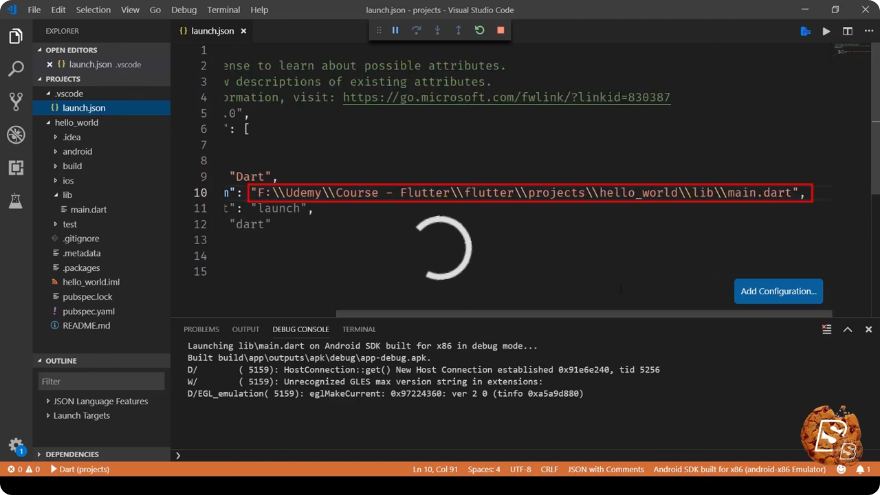
Task: Open the go.microsoft.com fwlink URL
Action: [506, 98]
